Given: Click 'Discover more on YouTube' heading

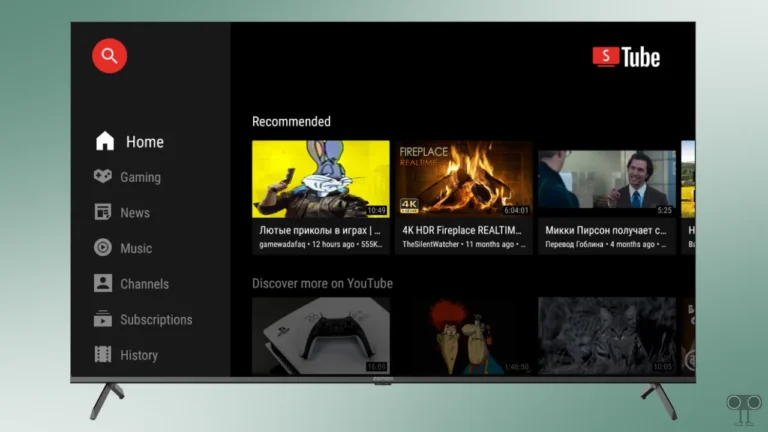Looking at the screenshot, I should pyautogui.click(x=322, y=283).
